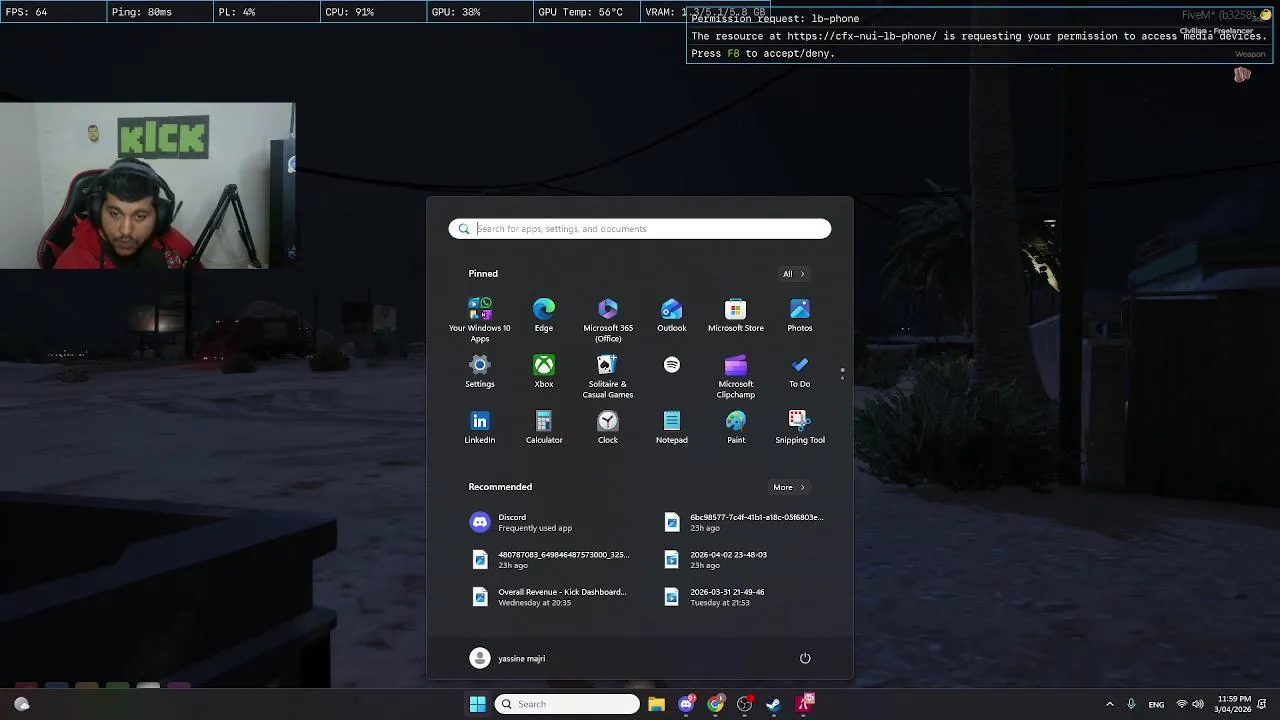Show hidden system tray icons
The height and width of the screenshot is (720, 1280).
1109,704
